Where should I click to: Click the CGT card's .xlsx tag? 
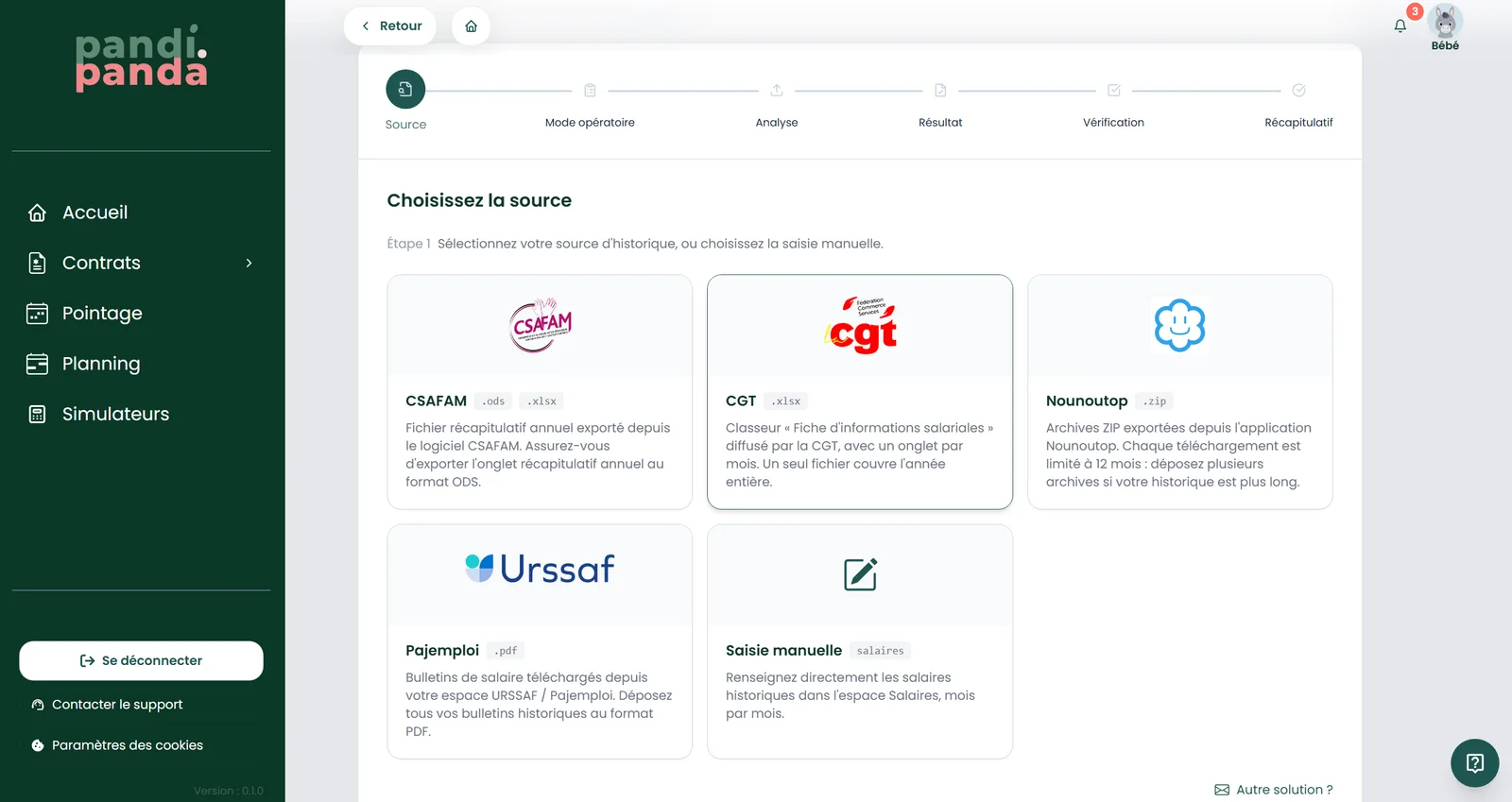[x=786, y=401]
